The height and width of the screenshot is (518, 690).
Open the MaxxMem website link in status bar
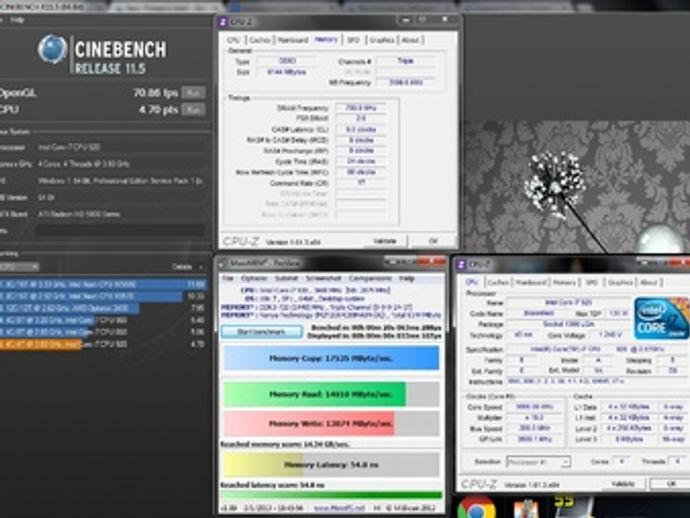point(339,508)
